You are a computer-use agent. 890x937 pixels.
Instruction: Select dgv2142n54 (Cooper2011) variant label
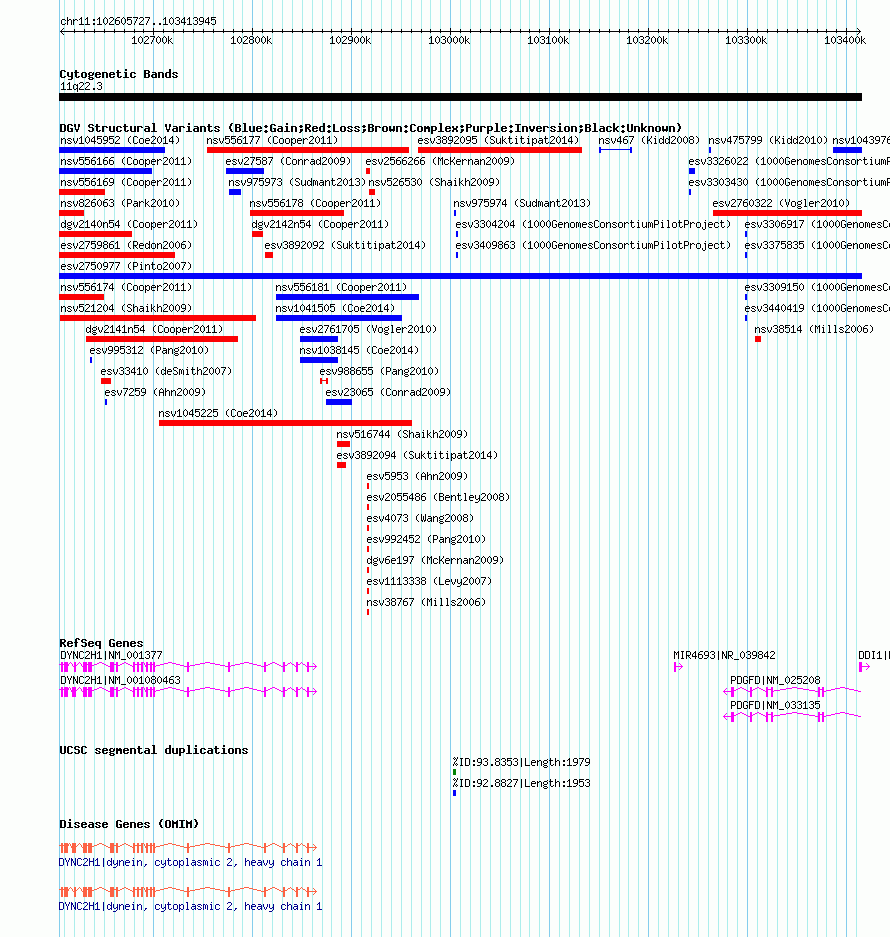320,224
